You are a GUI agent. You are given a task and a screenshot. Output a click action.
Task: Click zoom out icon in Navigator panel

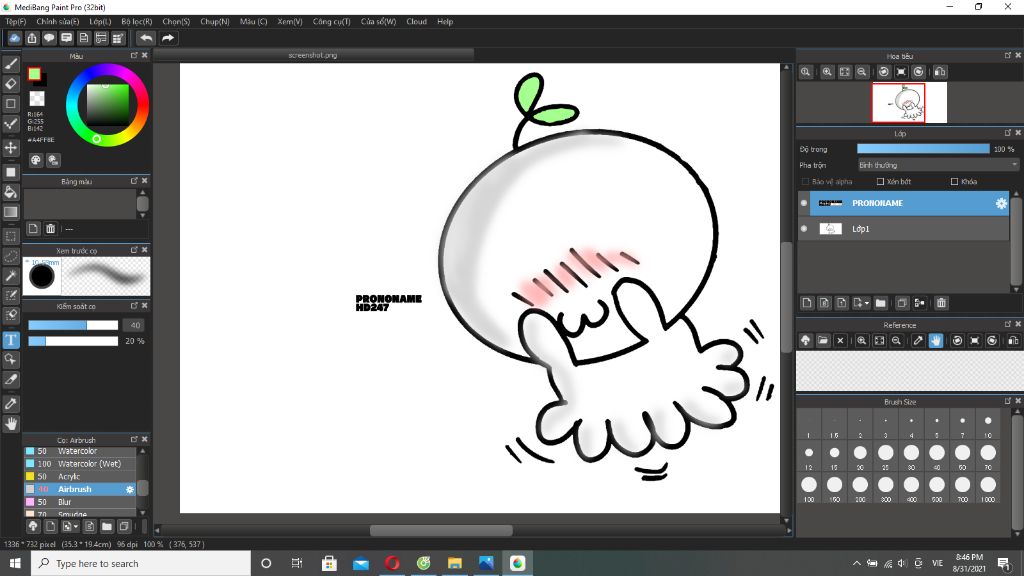[862, 72]
